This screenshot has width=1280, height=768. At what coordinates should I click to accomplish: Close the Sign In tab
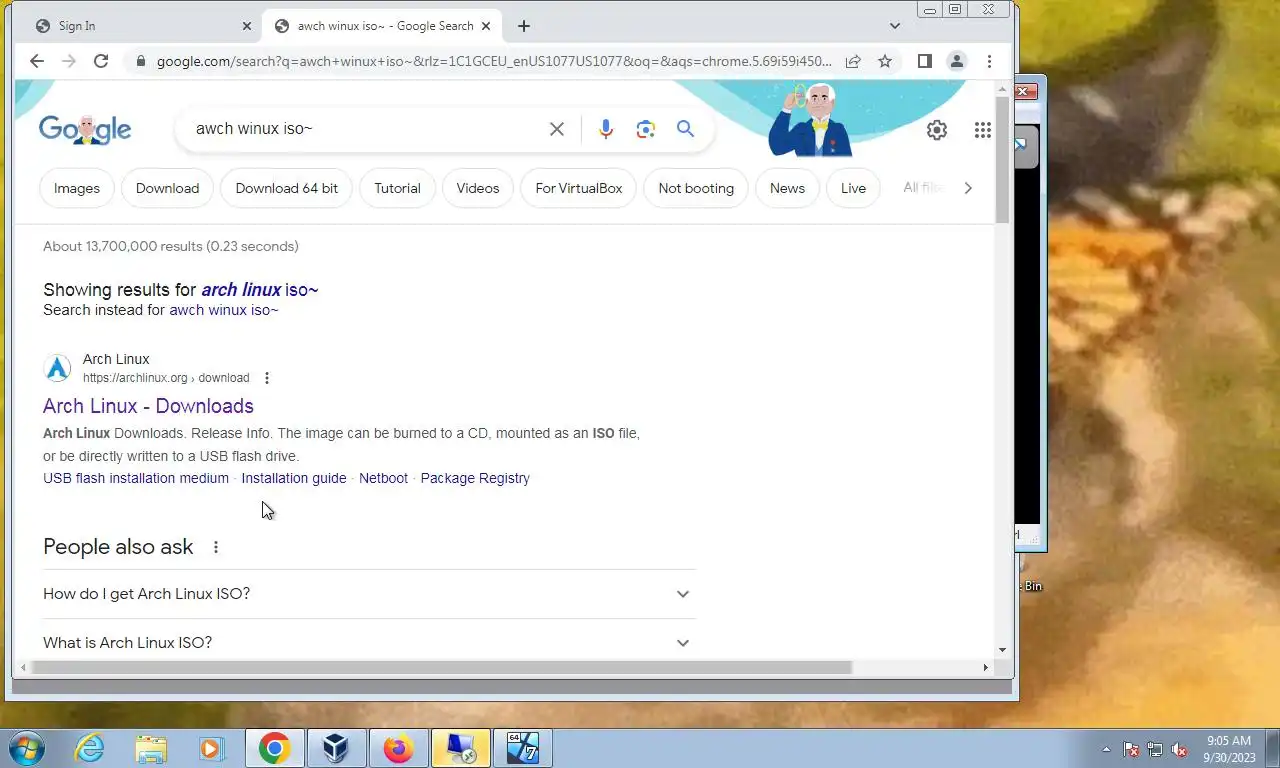pos(247,26)
